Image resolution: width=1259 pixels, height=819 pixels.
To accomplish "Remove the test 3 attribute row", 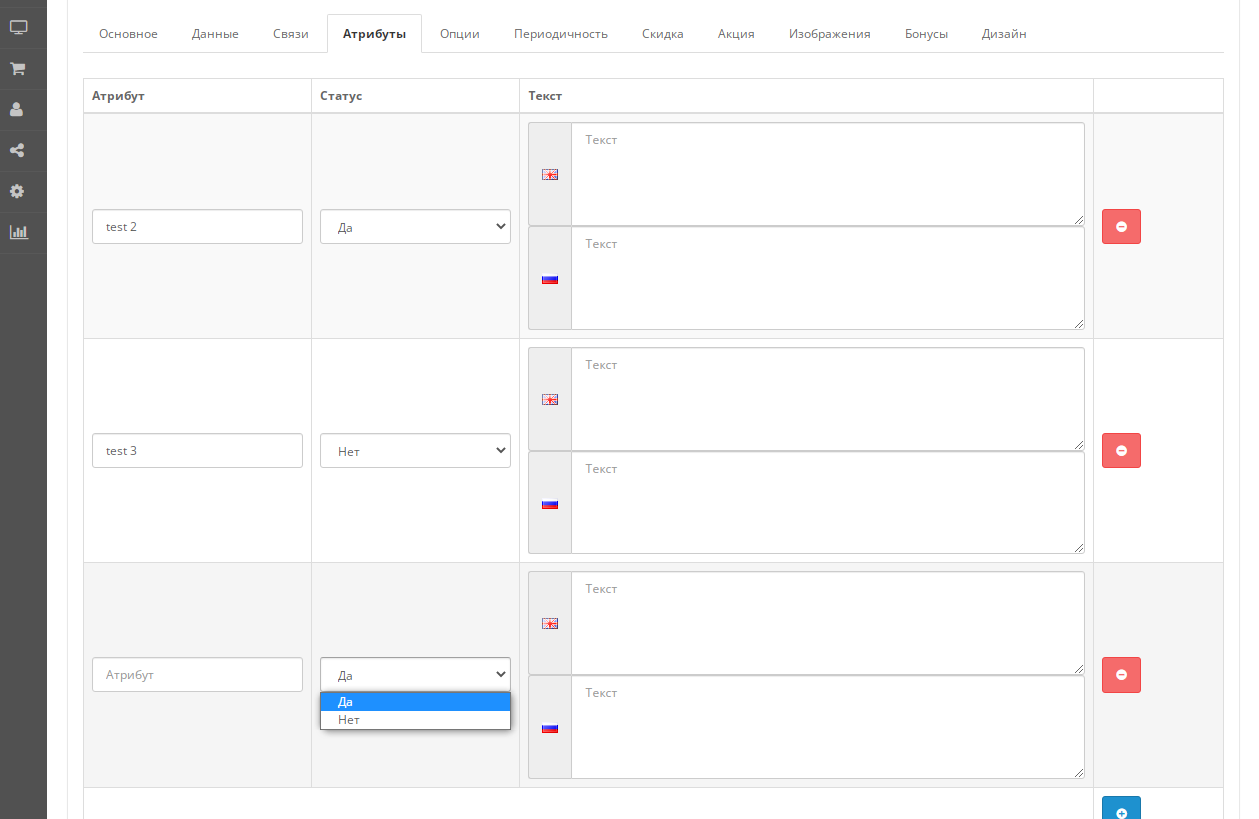I will 1120,451.
